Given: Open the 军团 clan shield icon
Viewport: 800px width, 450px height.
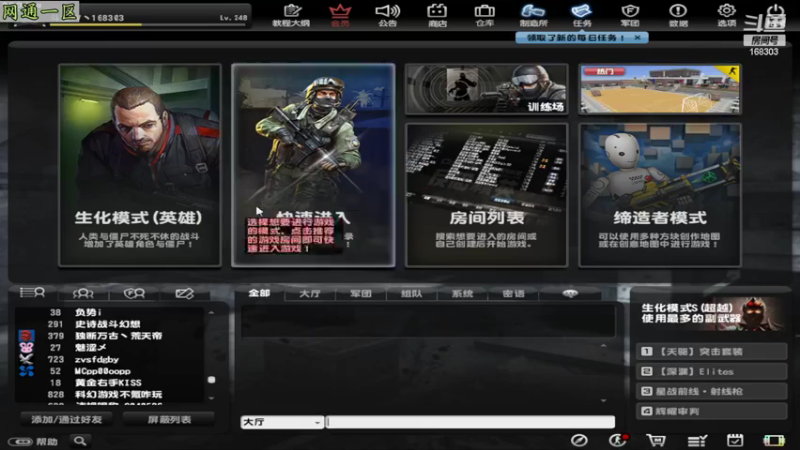Looking at the screenshot, I should pyautogui.click(x=630, y=15).
